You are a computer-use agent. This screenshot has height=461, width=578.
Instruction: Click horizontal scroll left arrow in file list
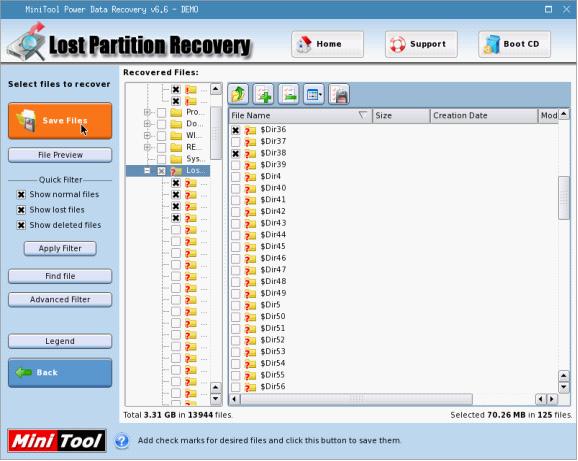(234, 399)
